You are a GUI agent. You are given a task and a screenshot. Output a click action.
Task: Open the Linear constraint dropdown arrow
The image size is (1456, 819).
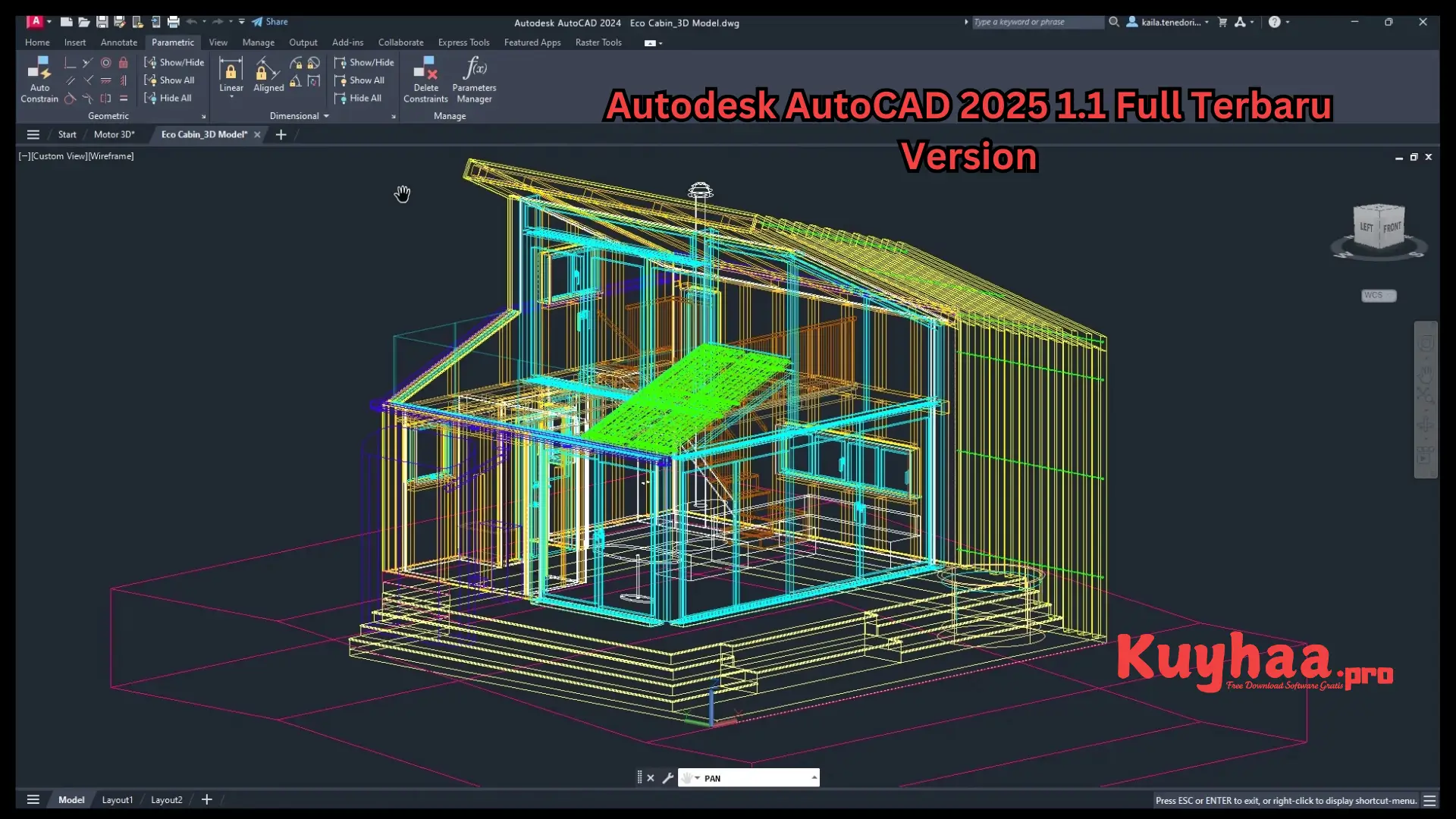[x=231, y=96]
